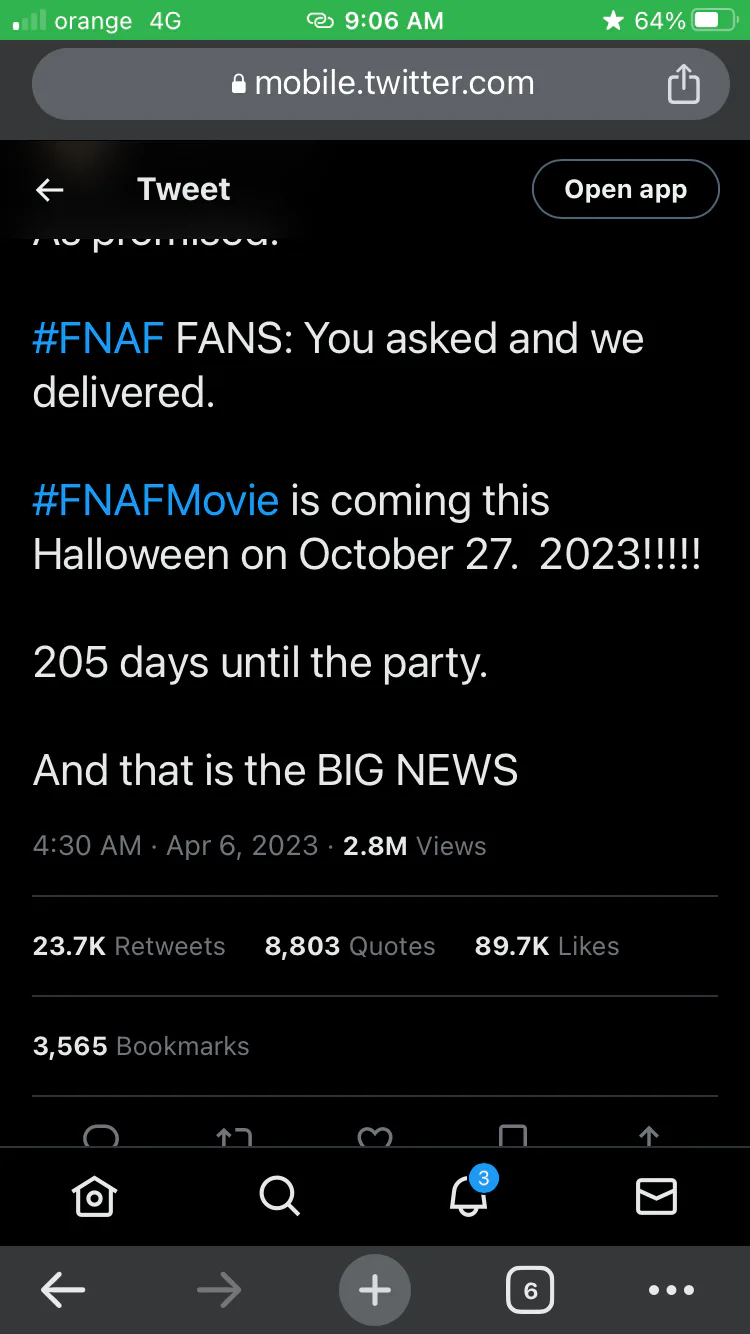The width and height of the screenshot is (750, 1334).
Task: View the 8,803 Quotes list
Action: [350, 946]
